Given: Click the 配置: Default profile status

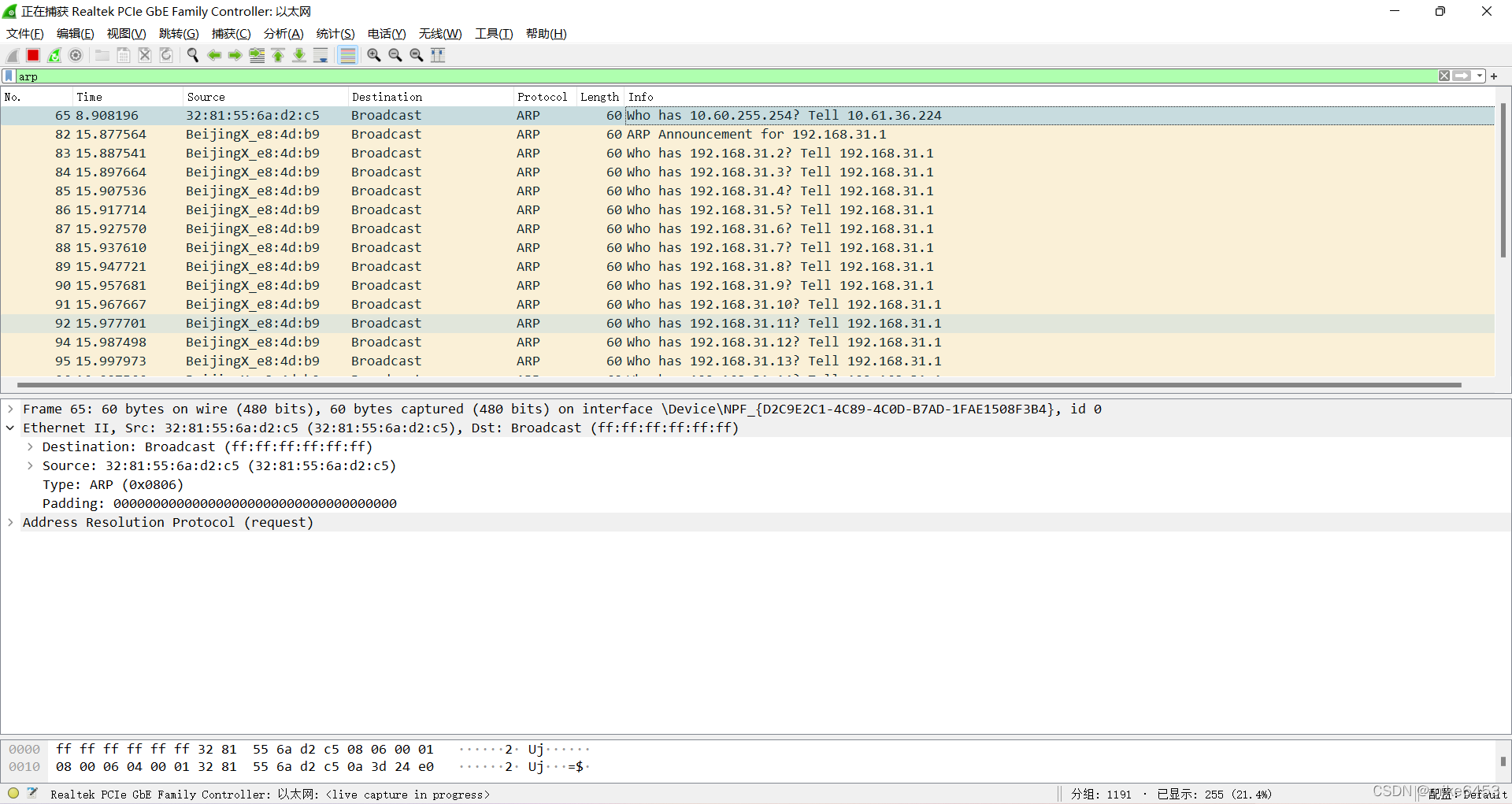Looking at the screenshot, I should tap(1467, 794).
